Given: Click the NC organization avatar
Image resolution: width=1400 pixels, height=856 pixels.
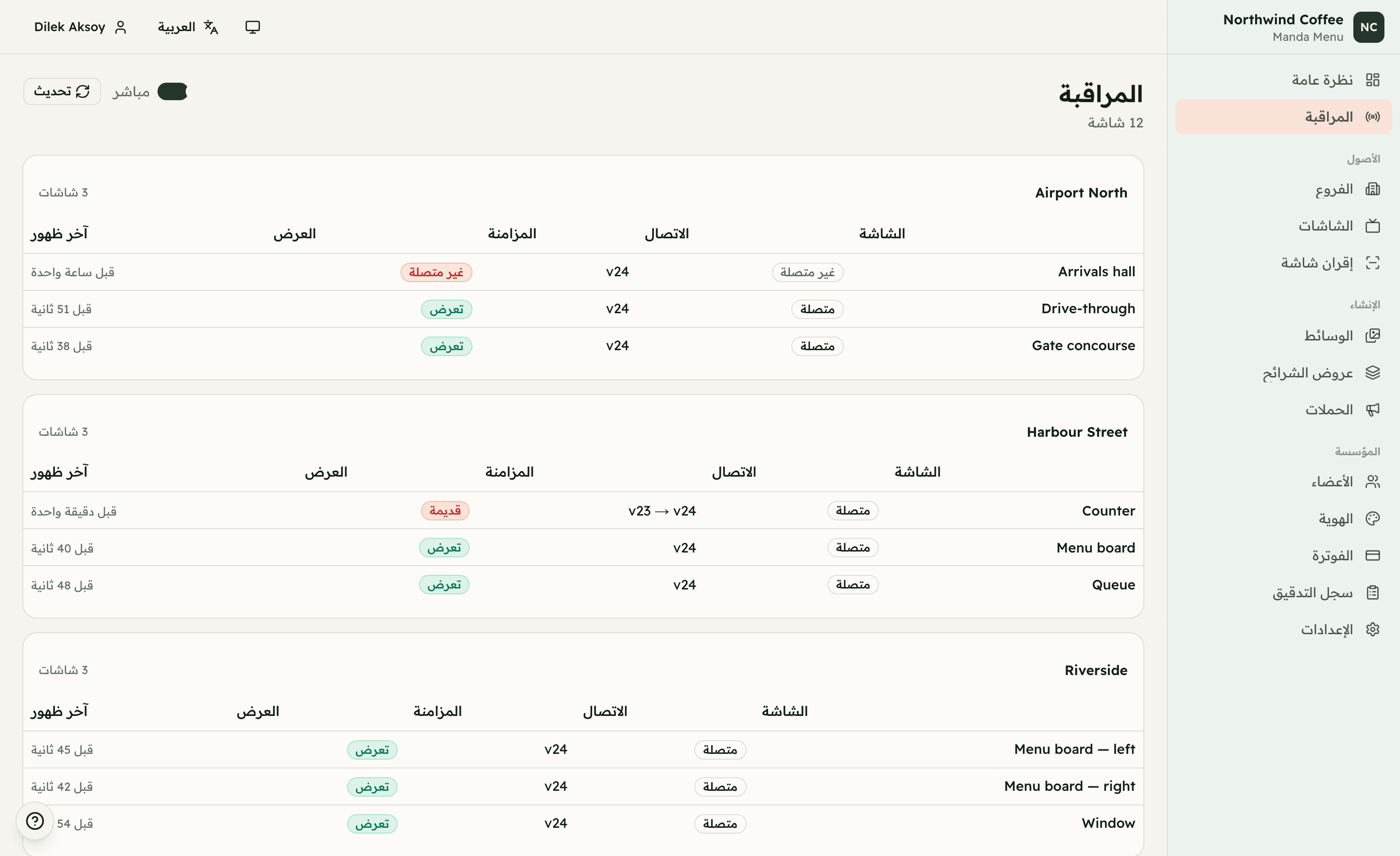Looking at the screenshot, I should tap(1368, 27).
